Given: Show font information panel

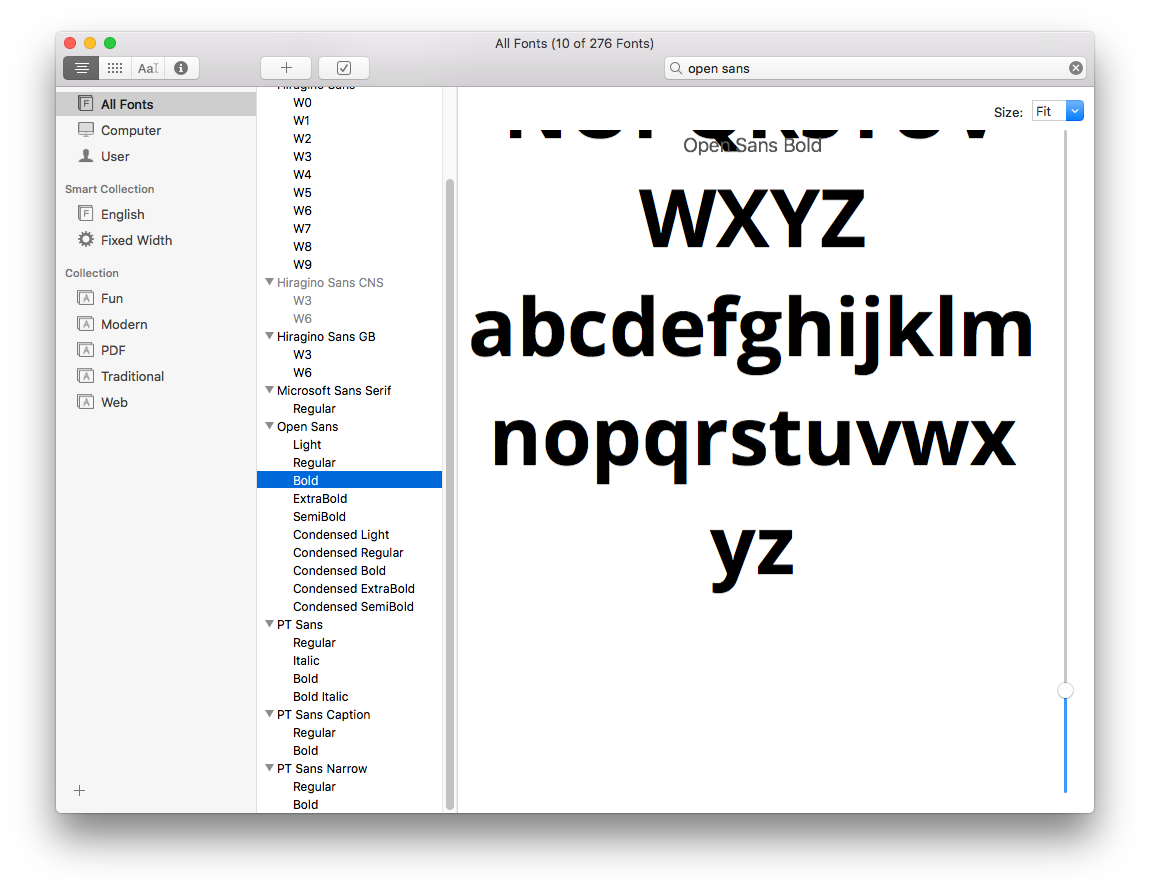Looking at the screenshot, I should (x=181, y=68).
